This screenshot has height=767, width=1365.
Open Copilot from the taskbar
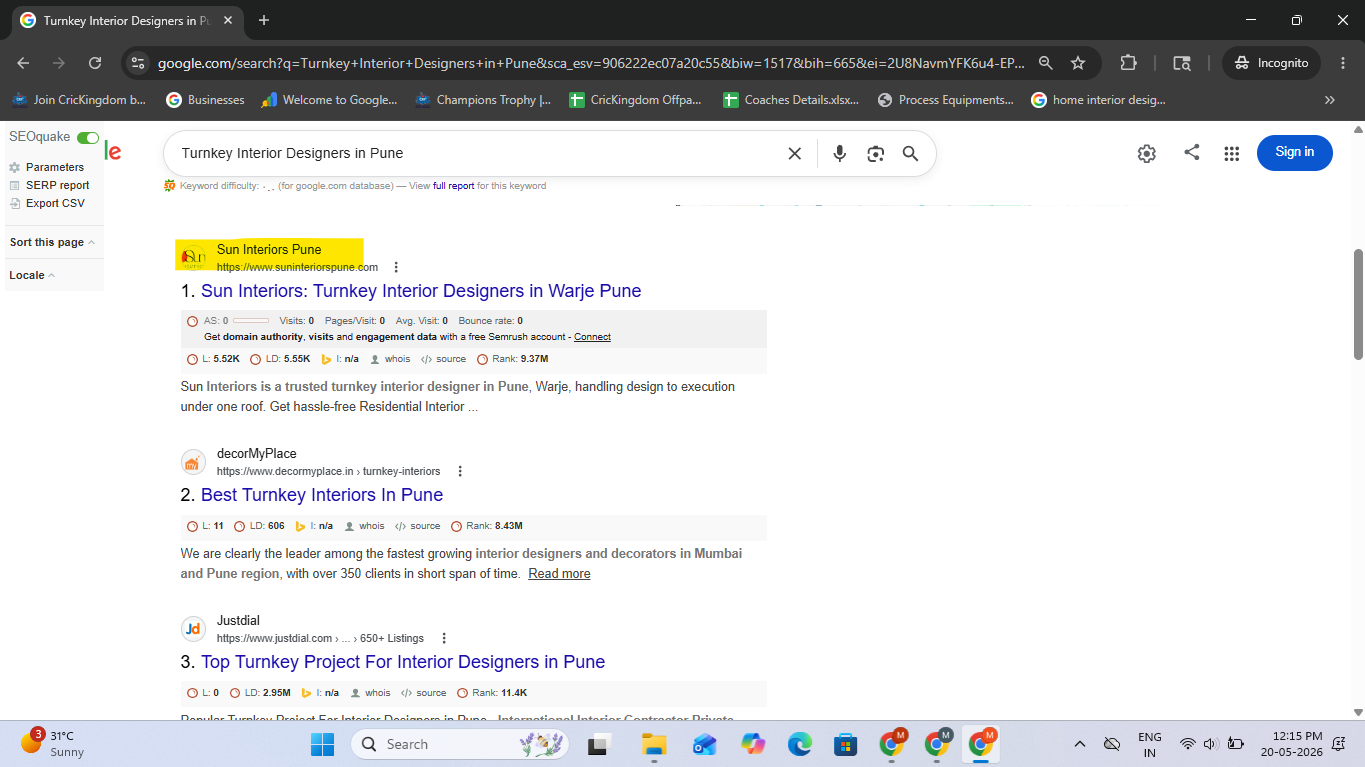coord(753,744)
